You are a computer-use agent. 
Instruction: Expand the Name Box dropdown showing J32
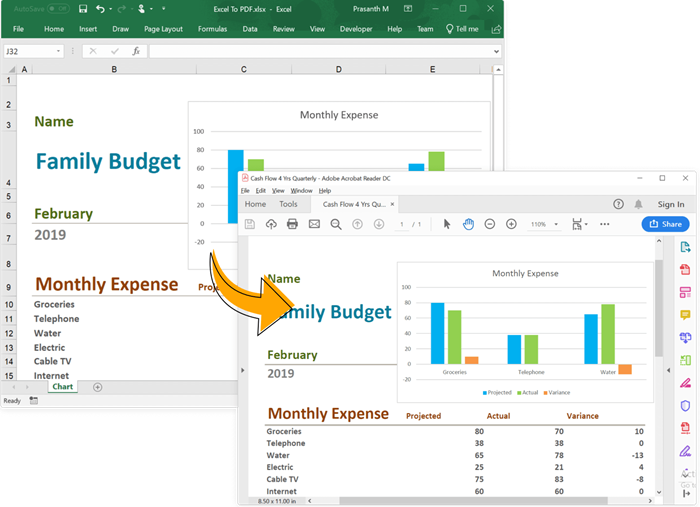coord(59,51)
